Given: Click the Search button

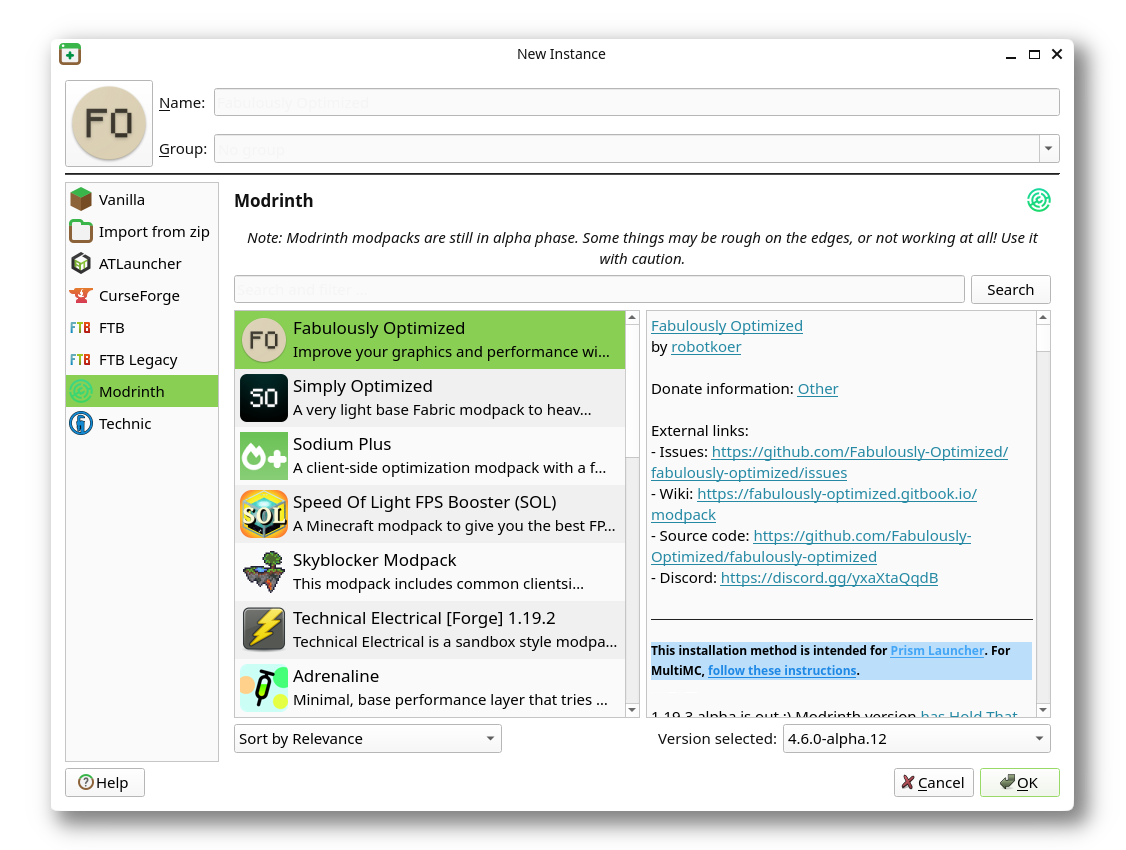Looking at the screenshot, I should click(x=1010, y=289).
